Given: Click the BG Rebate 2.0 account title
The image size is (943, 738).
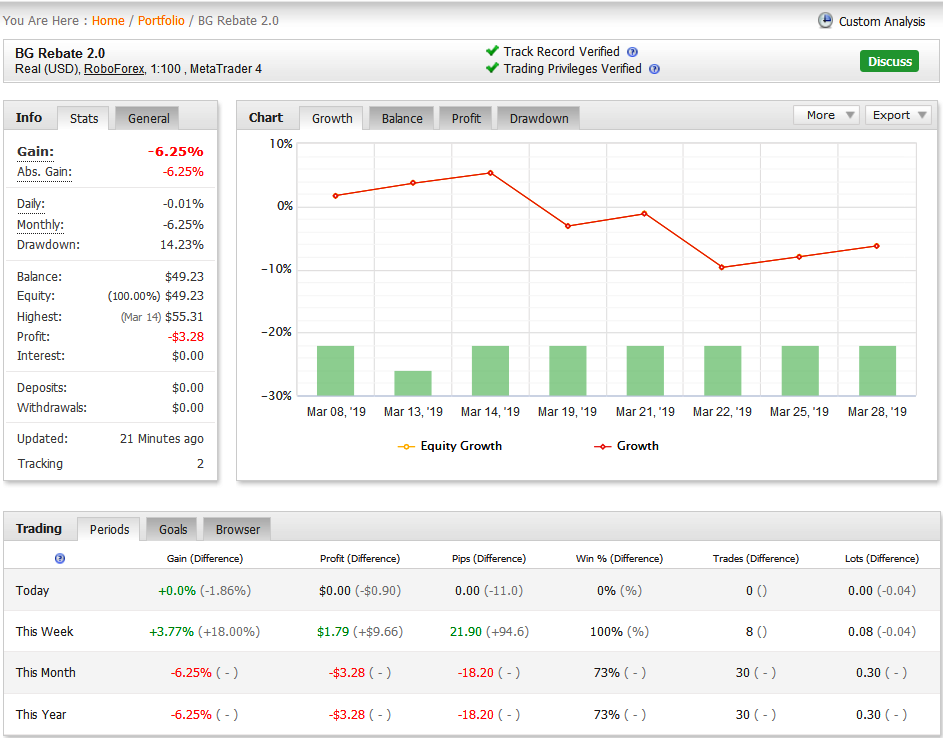Looking at the screenshot, I should (60, 54).
